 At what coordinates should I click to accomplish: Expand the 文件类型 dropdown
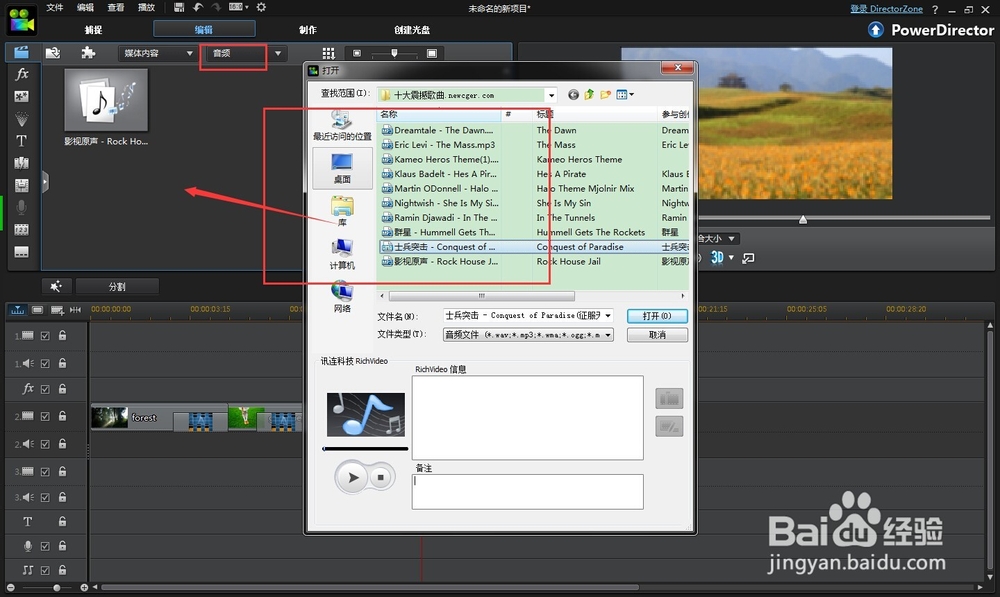click(x=608, y=334)
